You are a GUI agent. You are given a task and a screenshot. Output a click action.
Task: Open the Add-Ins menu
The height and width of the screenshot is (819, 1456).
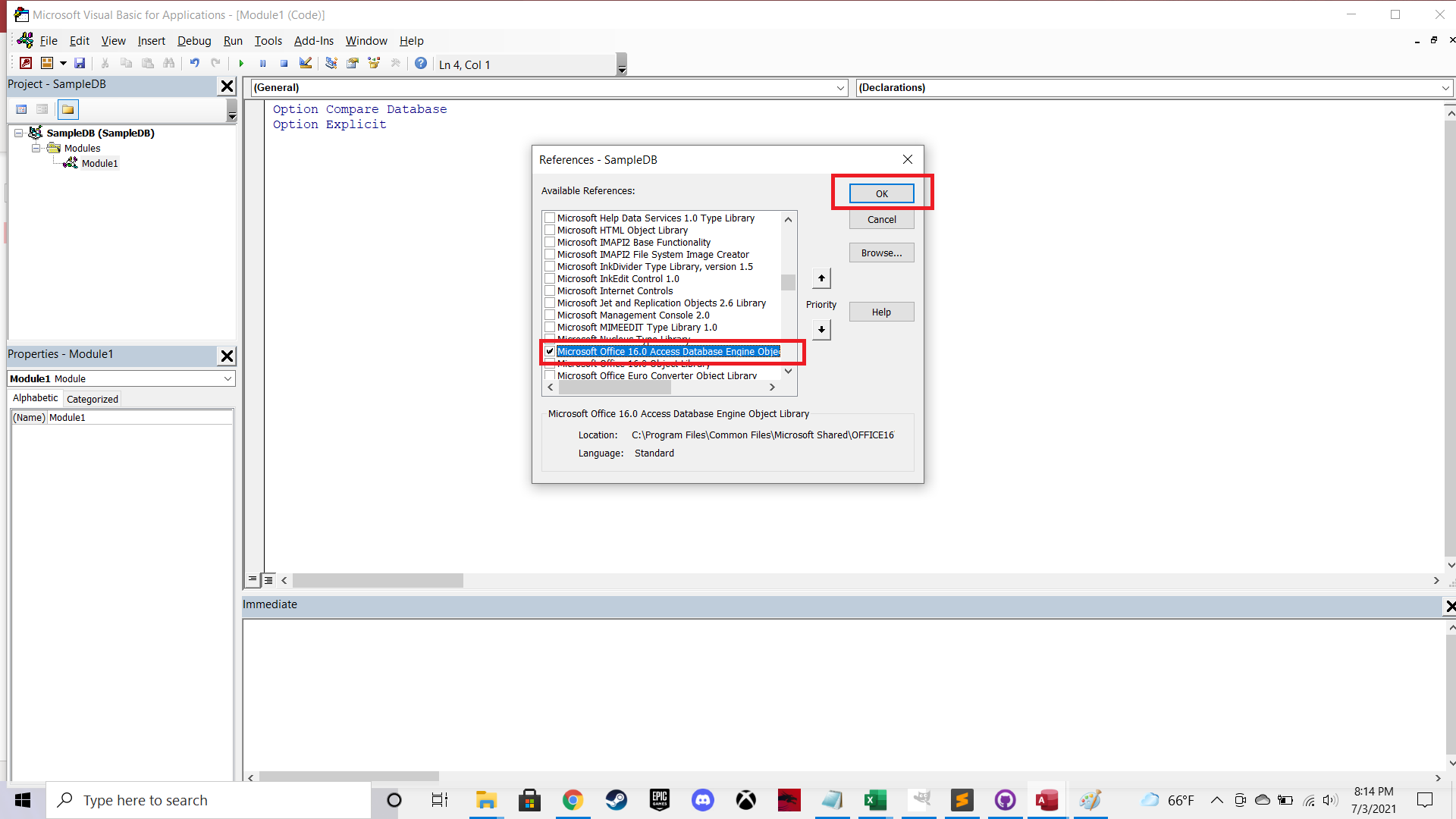[x=313, y=41]
